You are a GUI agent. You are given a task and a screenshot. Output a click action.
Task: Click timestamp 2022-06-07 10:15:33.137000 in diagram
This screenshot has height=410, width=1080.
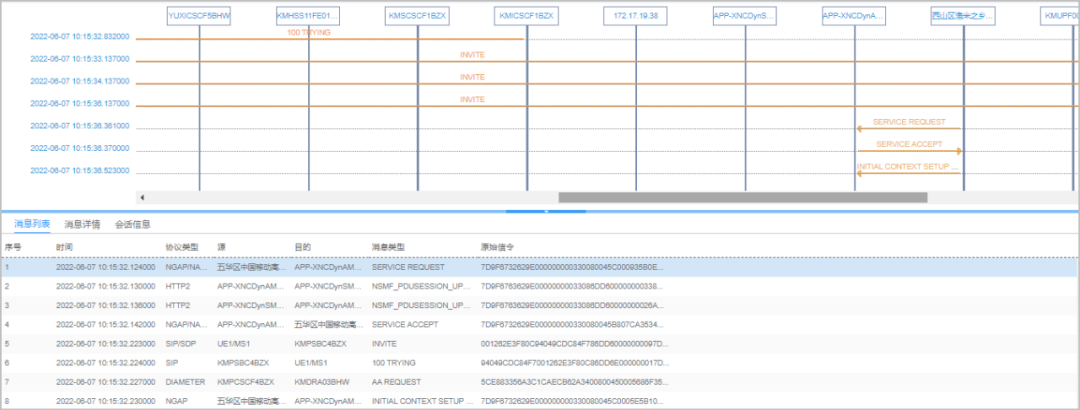tap(80, 59)
